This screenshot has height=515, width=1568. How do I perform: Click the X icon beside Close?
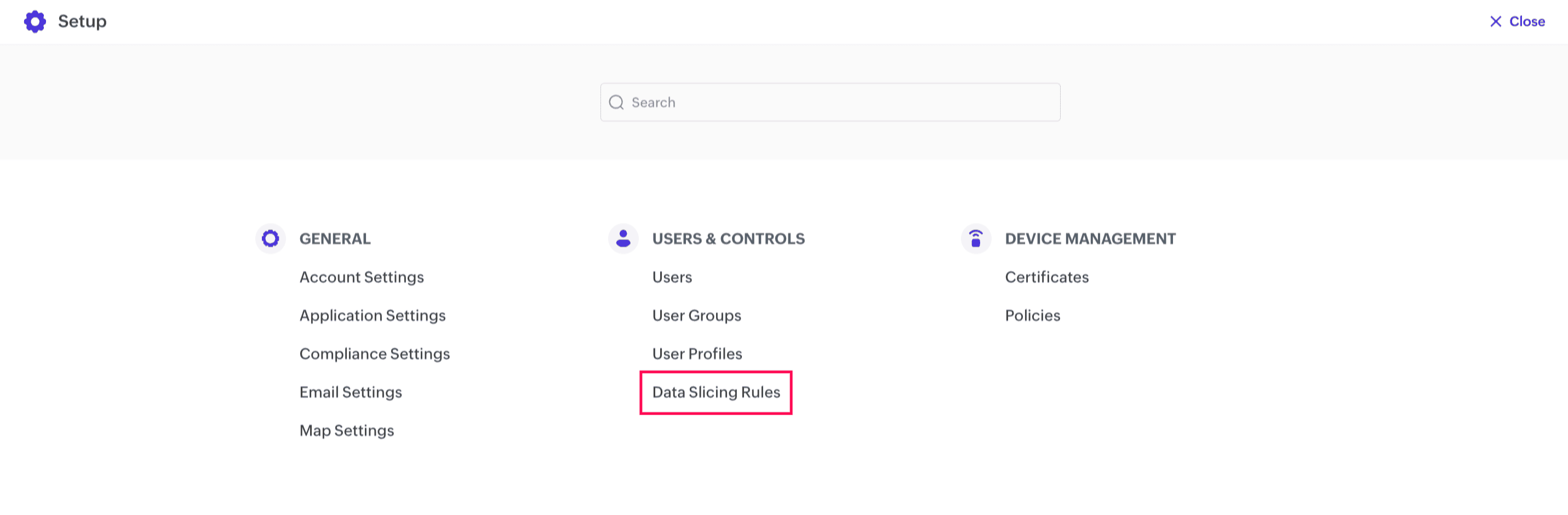1495,21
